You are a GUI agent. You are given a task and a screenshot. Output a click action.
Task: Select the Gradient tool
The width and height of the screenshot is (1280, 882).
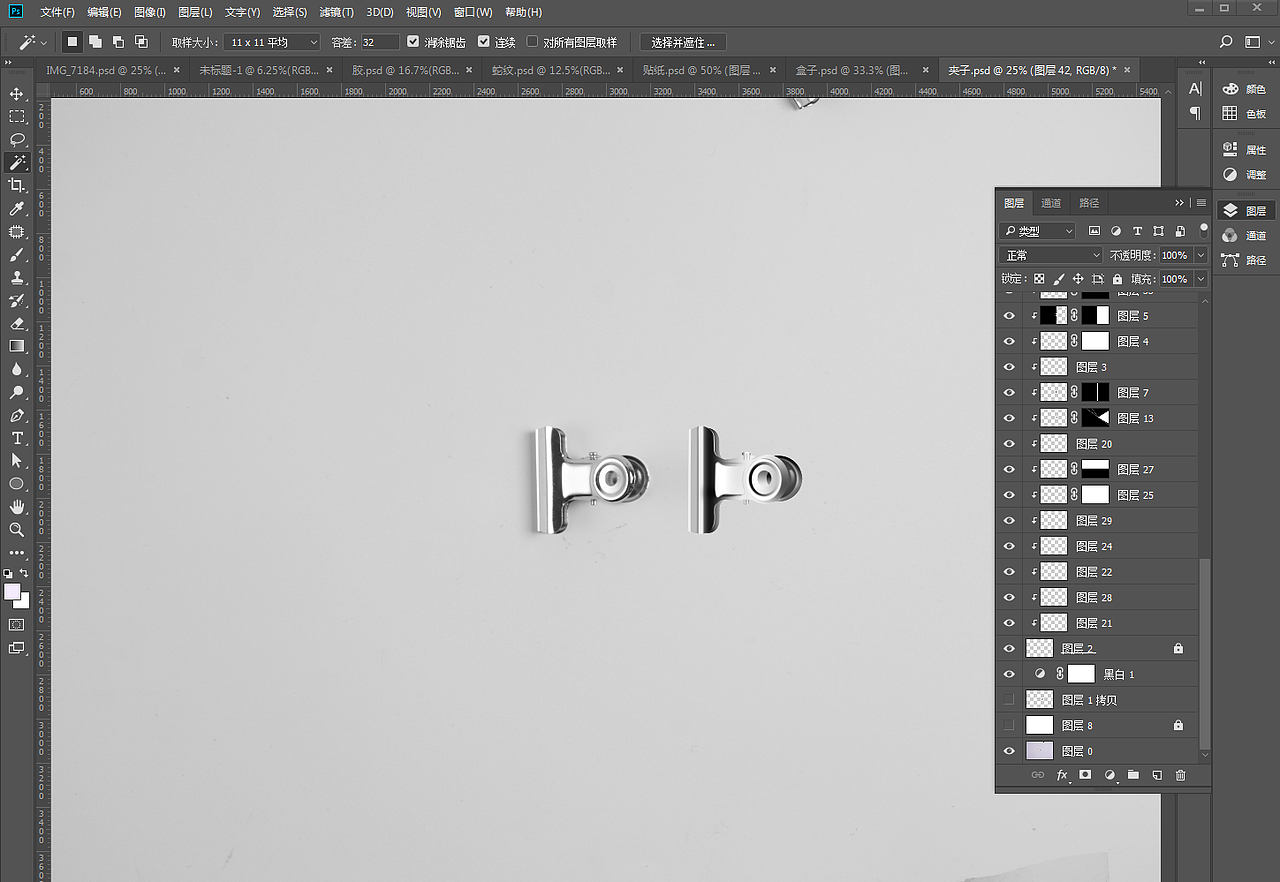click(x=17, y=346)
